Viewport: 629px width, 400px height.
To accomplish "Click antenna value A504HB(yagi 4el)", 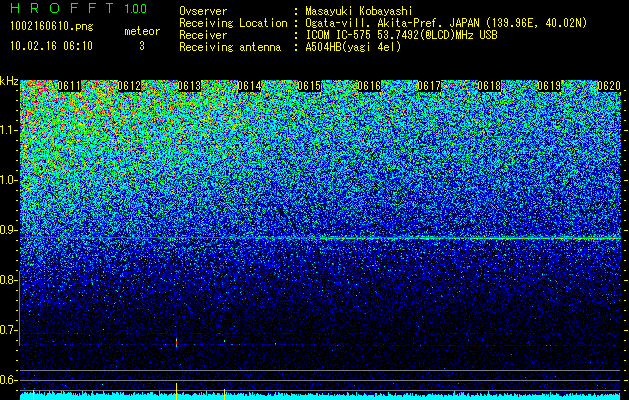I will 353,47.
